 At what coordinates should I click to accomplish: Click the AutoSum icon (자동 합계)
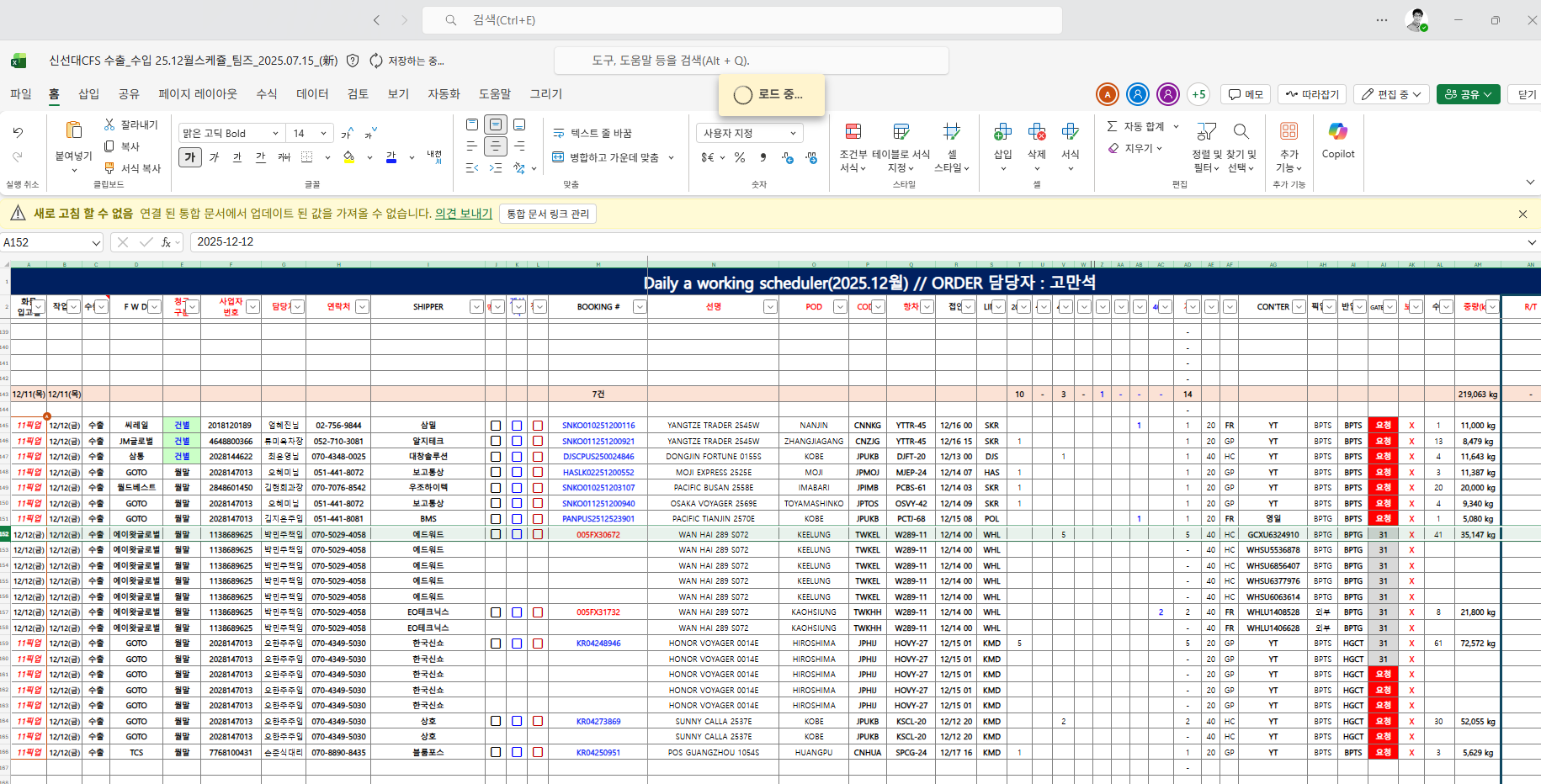point(1112,126)
